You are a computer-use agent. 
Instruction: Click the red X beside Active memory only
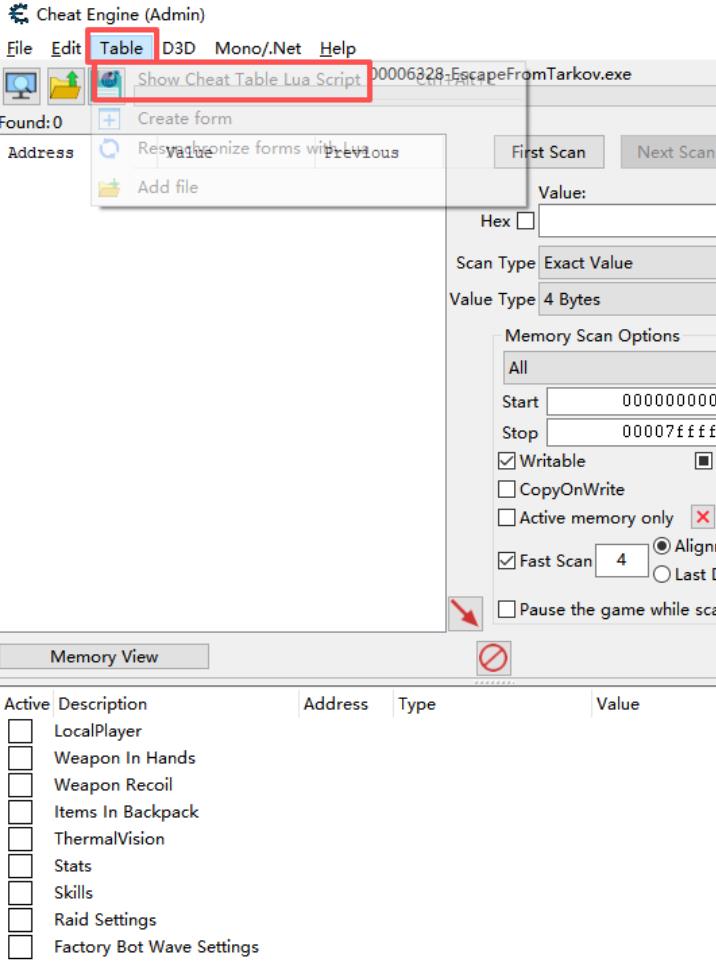tap(702, 517)
